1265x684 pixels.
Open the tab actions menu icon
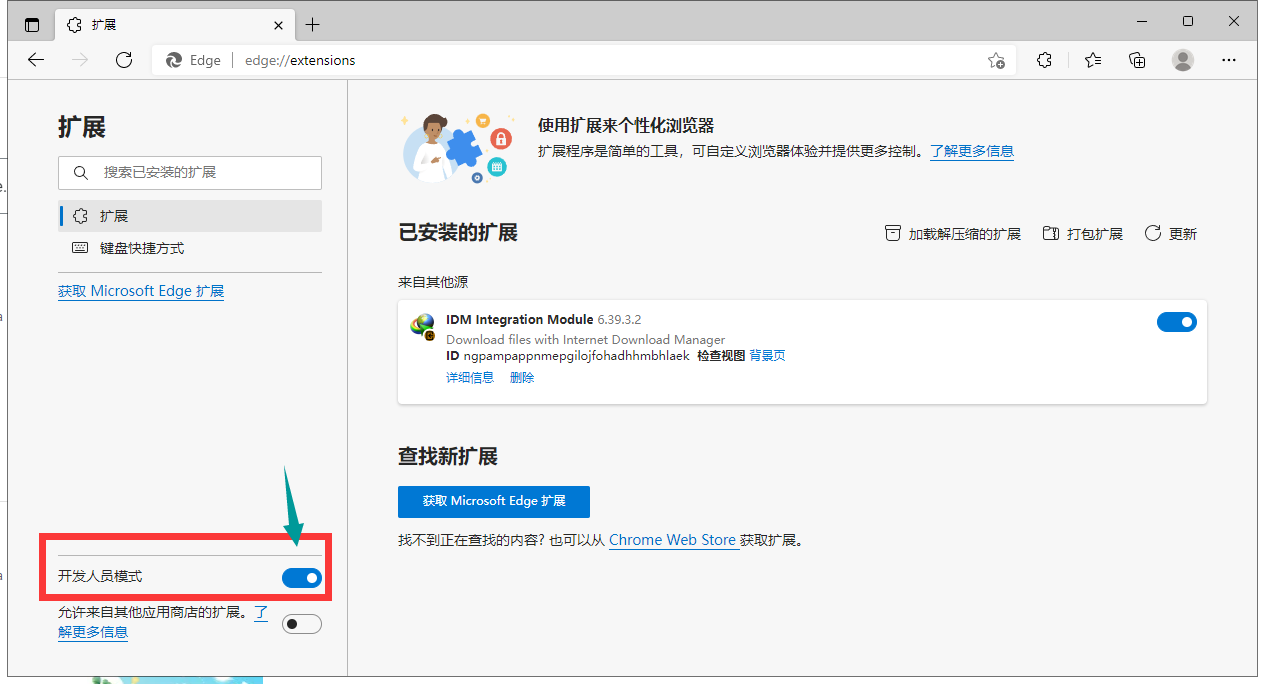pos(32,24)
